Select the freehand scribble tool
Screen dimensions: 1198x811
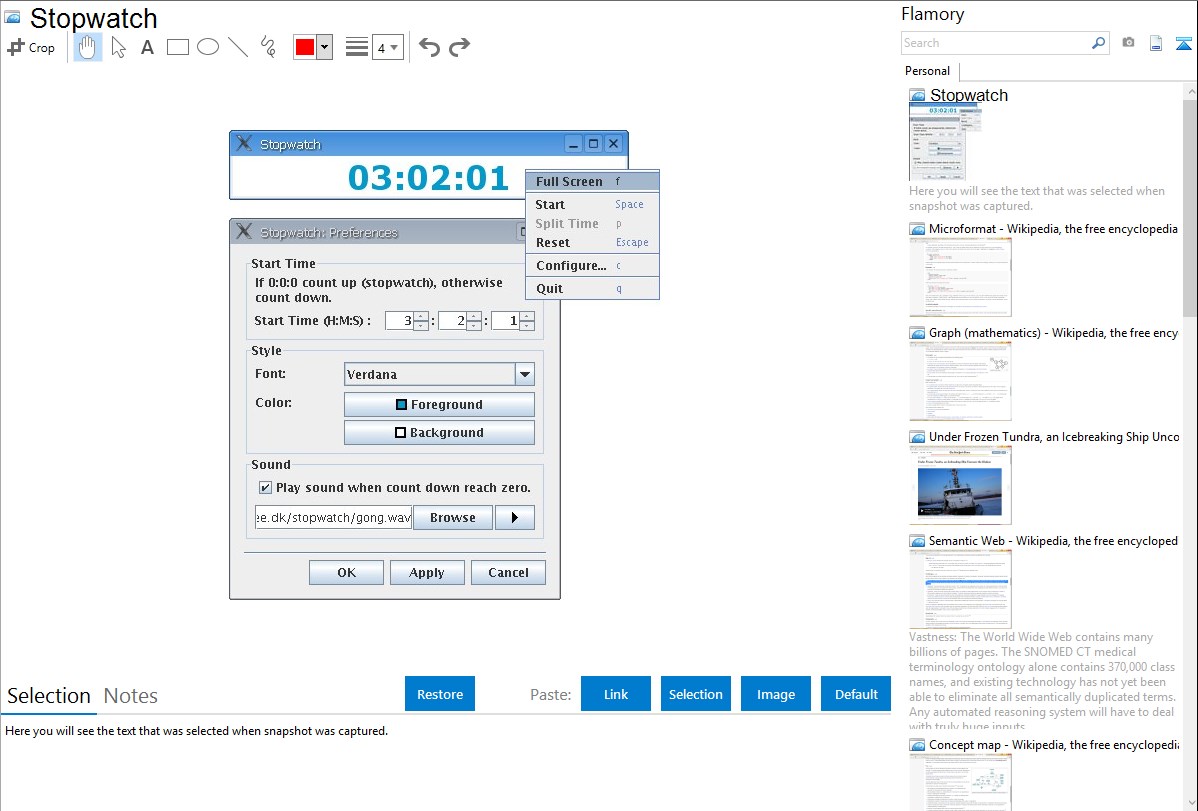(268, 47)
